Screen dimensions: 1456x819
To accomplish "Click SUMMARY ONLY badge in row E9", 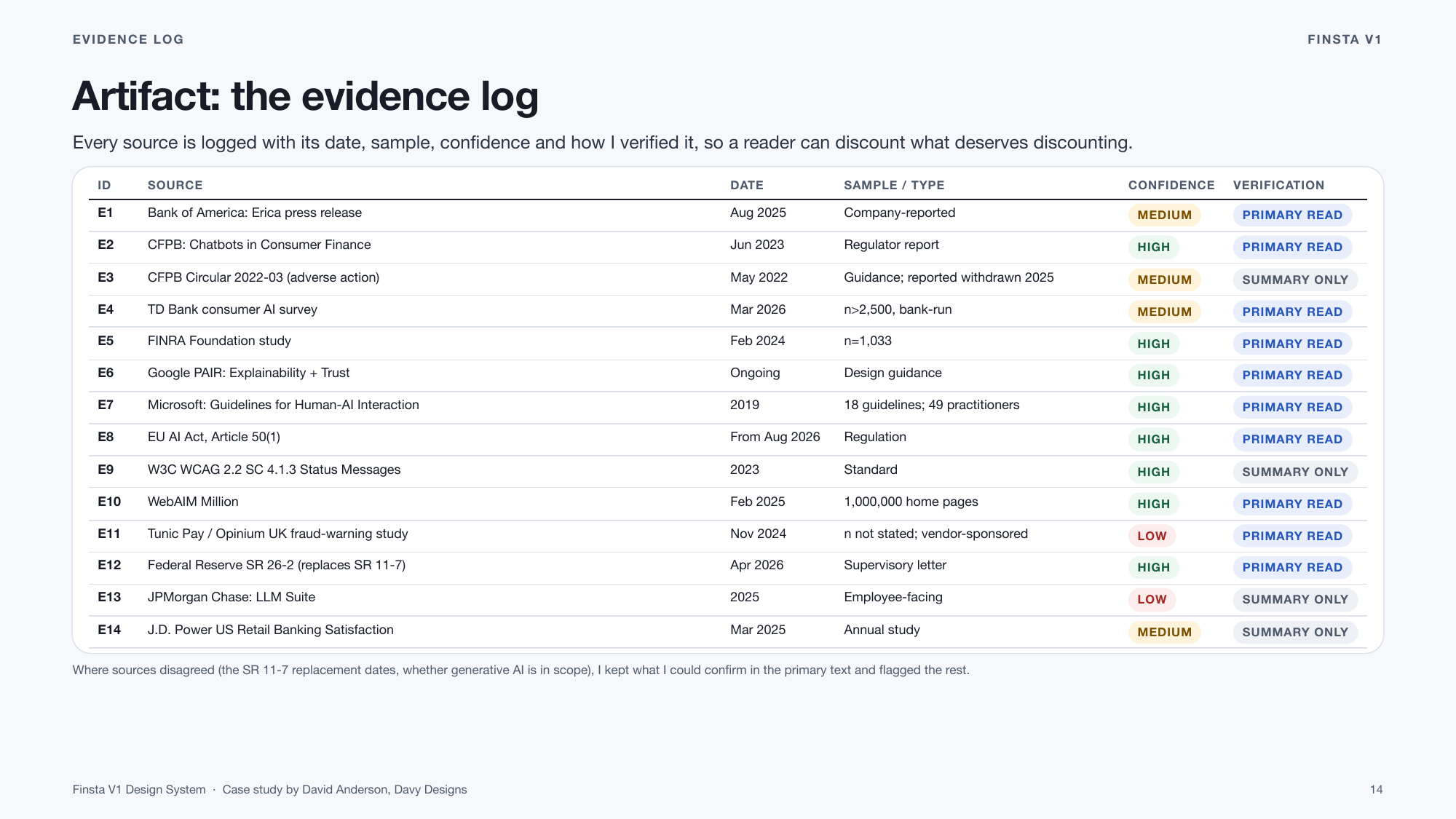I will click(1295, 472).
